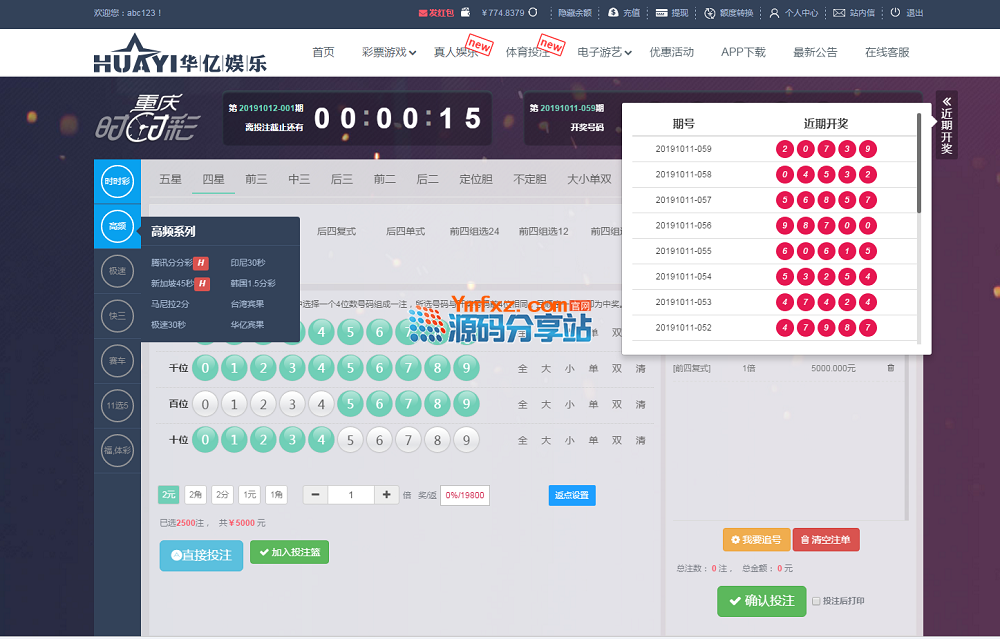Select the 2角 bet unit option
This screenshot has height=639, width=1000.
[x=195, y=494]
